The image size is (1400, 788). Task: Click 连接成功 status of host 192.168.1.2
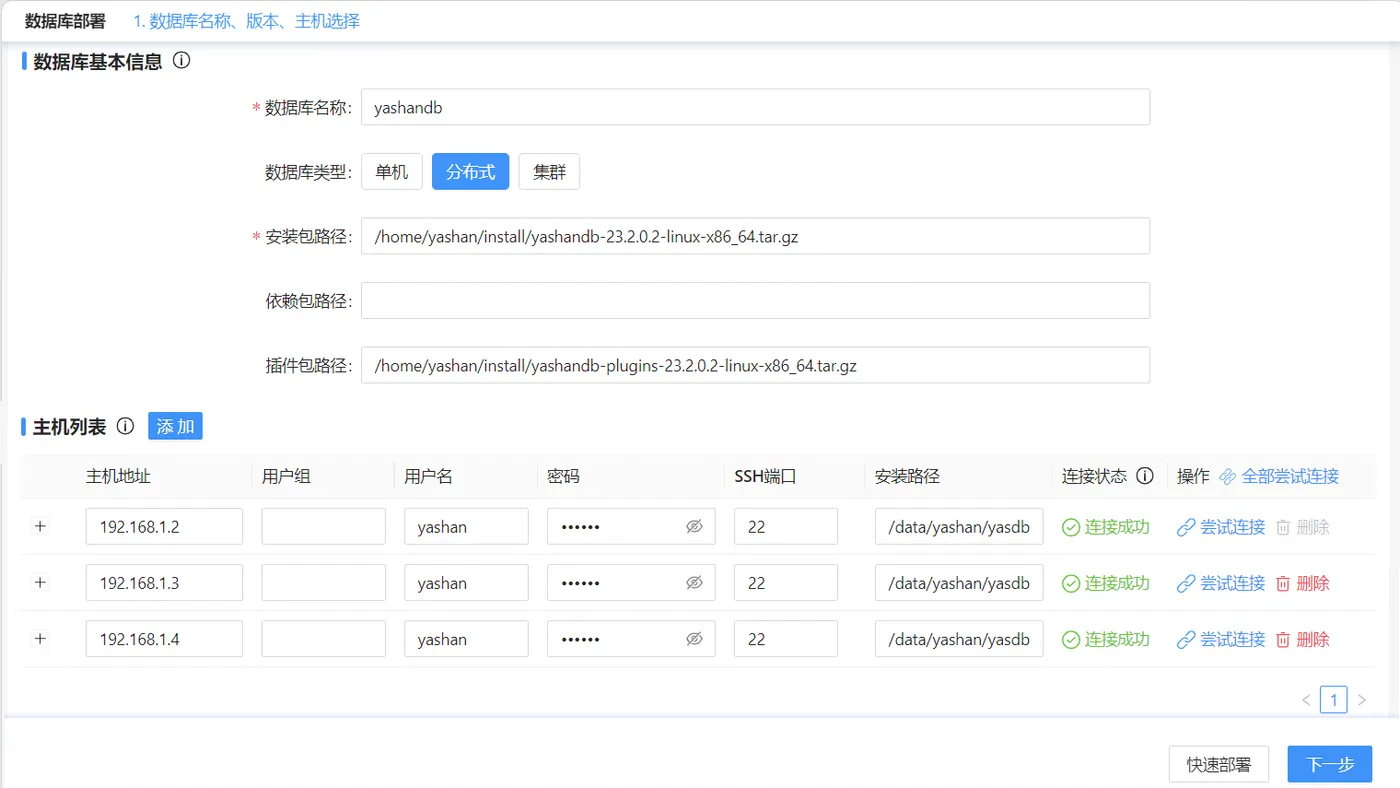(x=1106, y=527)
